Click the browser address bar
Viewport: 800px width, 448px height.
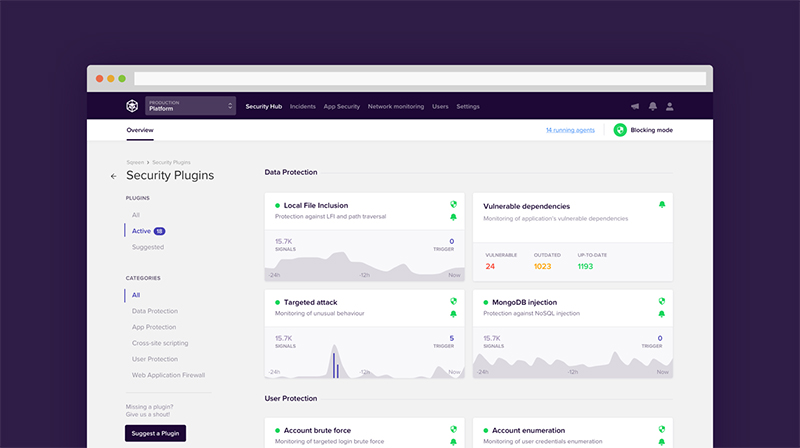tap(420, 78)
